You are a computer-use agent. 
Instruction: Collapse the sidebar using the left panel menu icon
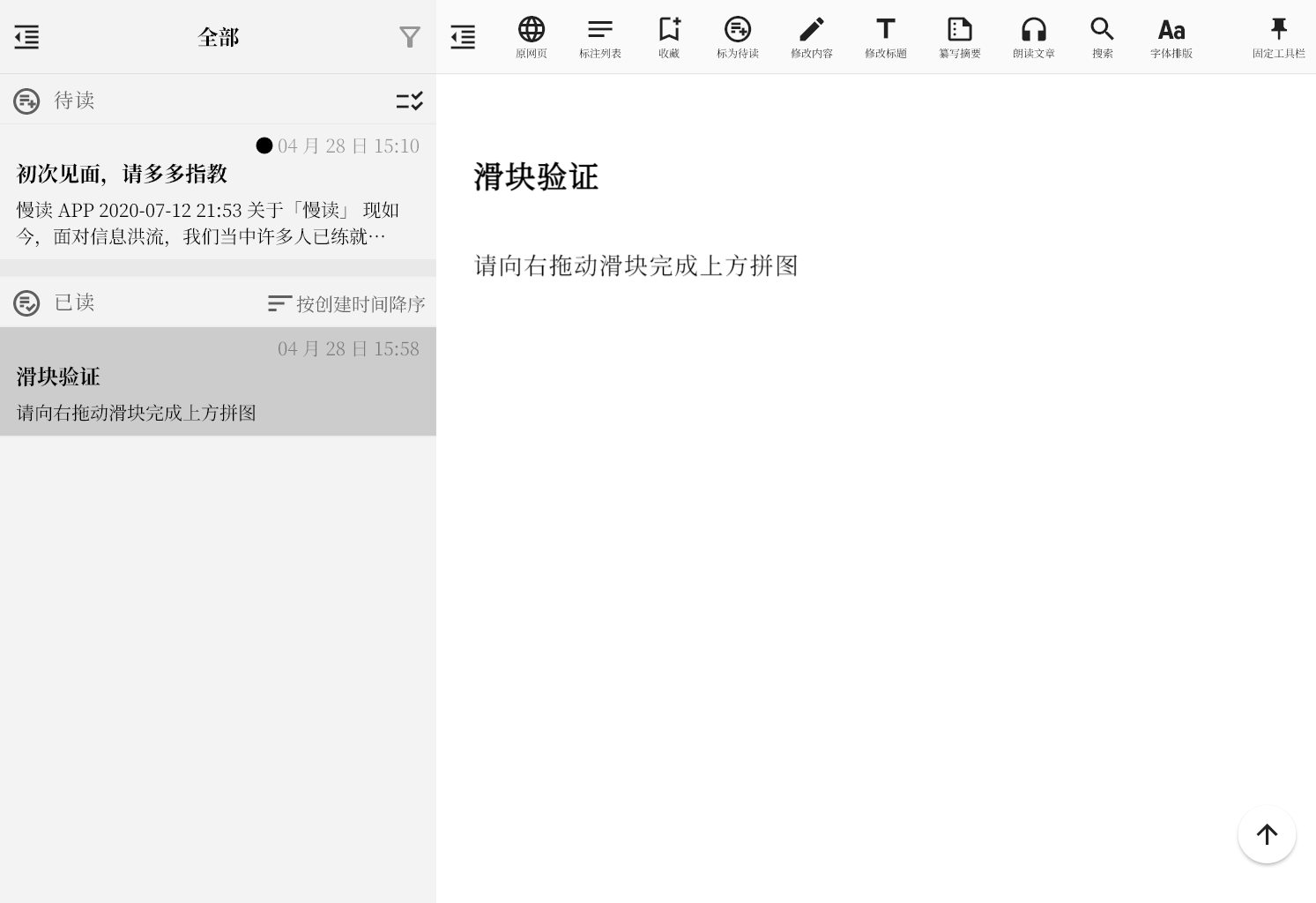(x=26, y=37)
